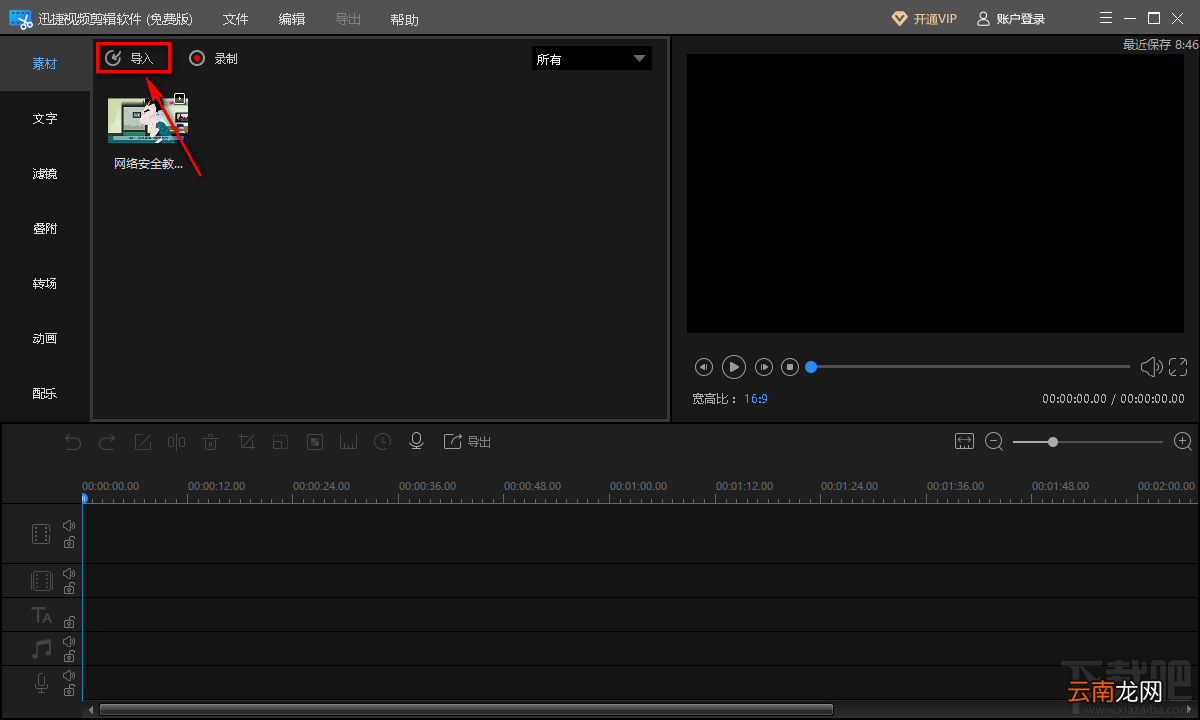
Task: Mute the overlay video track
Action: pos(69,574)
